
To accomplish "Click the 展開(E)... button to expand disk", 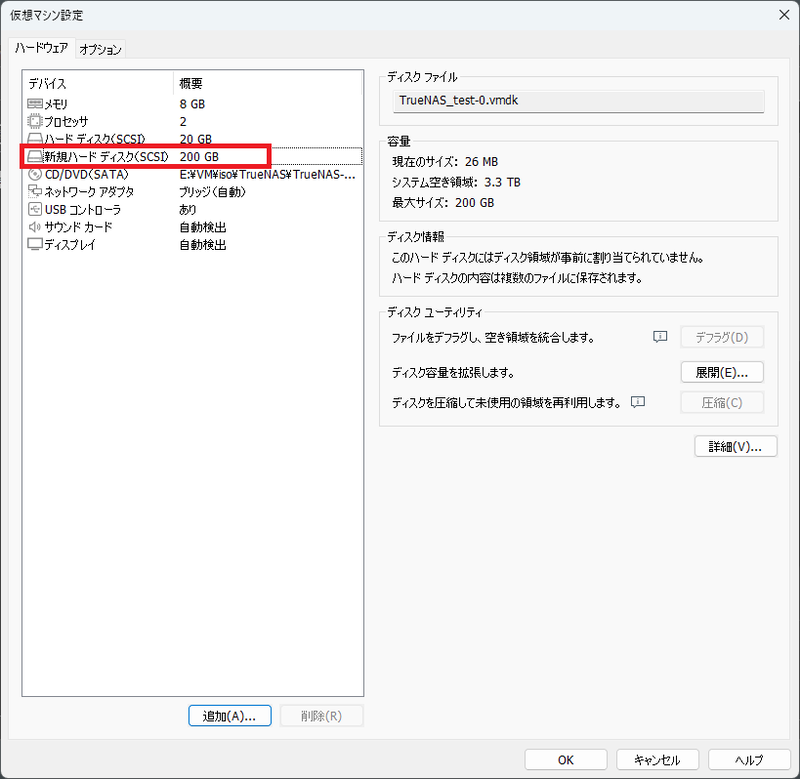I will pyautogui.click(x=722, y=372).
